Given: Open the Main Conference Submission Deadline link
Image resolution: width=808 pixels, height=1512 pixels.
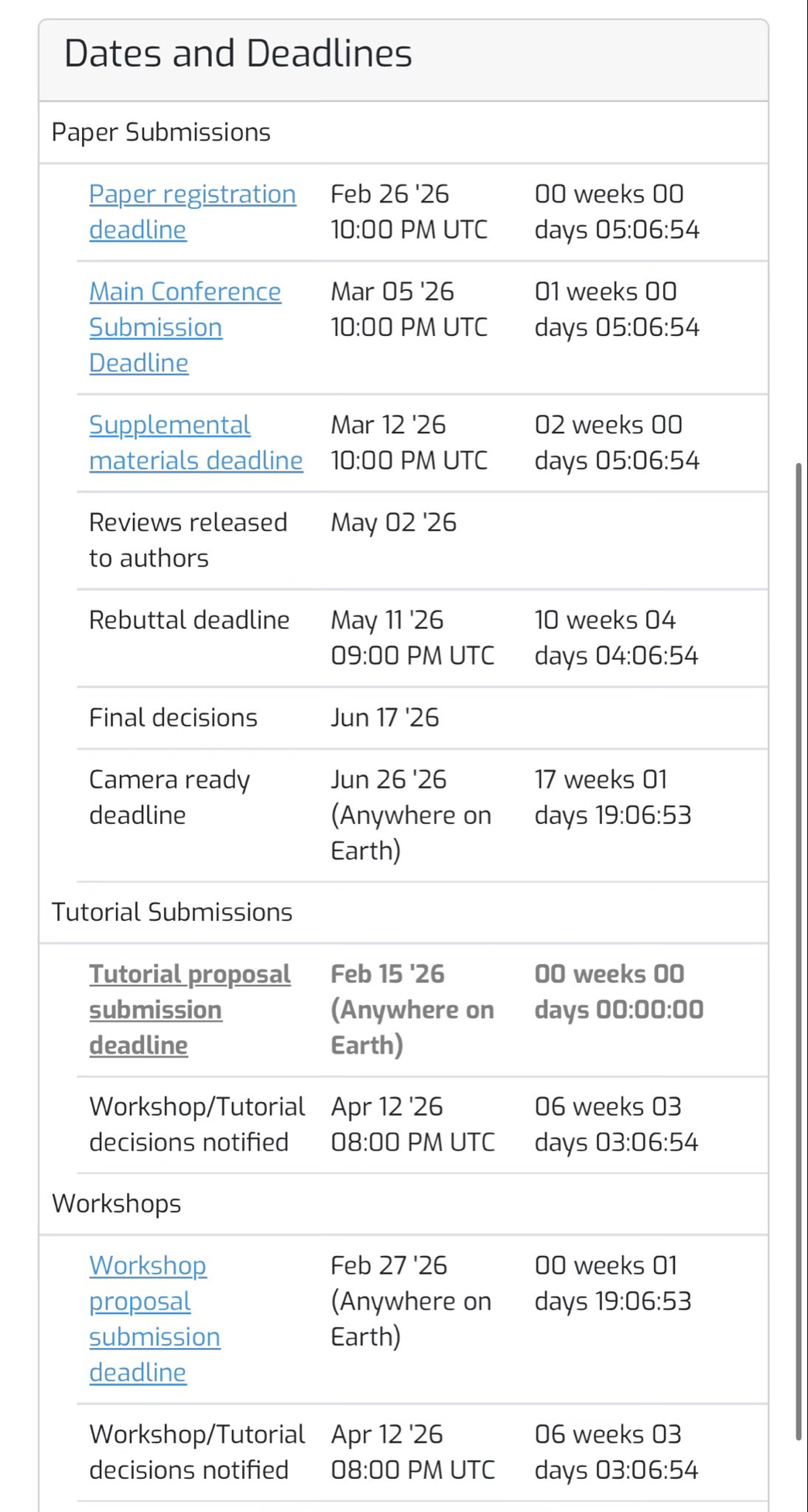Looking at the screenshot, I should coord(184,327).
